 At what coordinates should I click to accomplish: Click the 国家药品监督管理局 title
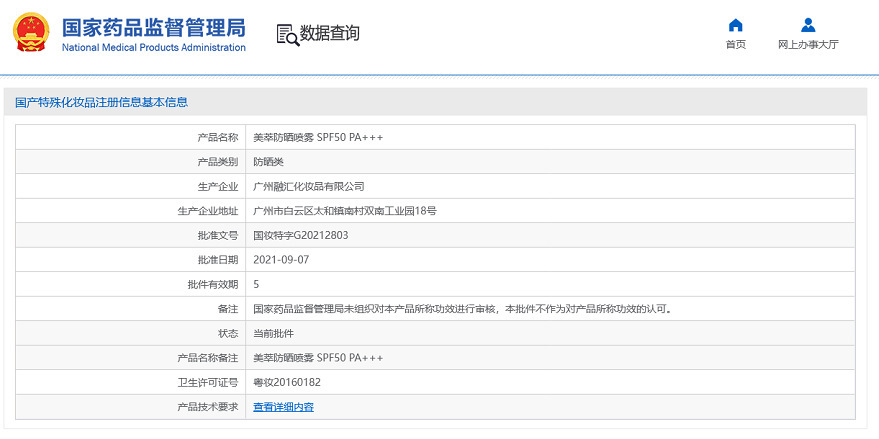click(154, 27)
